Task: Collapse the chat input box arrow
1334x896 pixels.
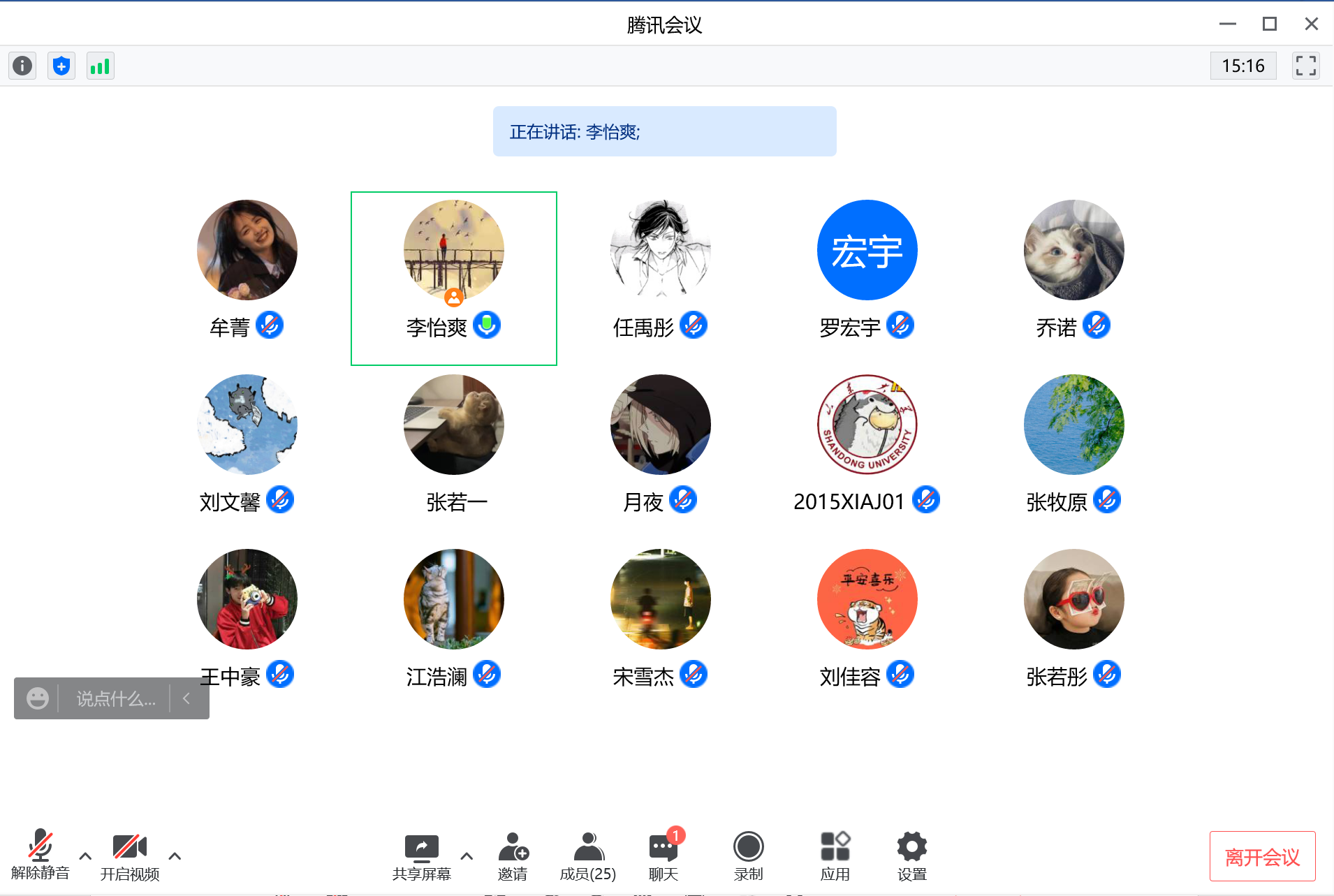Action: click(x=186, y=698)
